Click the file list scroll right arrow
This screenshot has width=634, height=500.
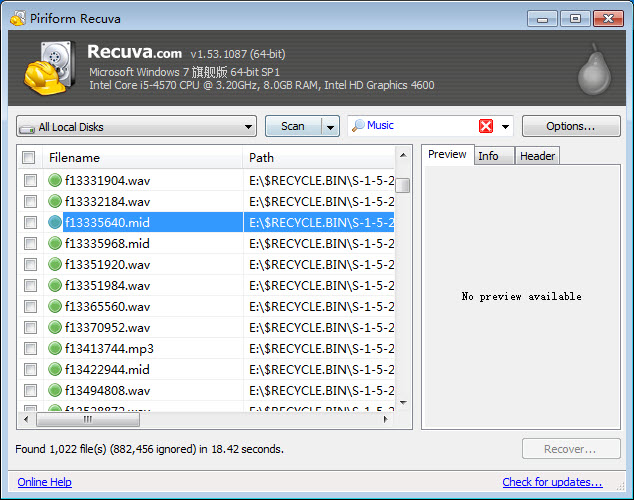tap(385, 419)
